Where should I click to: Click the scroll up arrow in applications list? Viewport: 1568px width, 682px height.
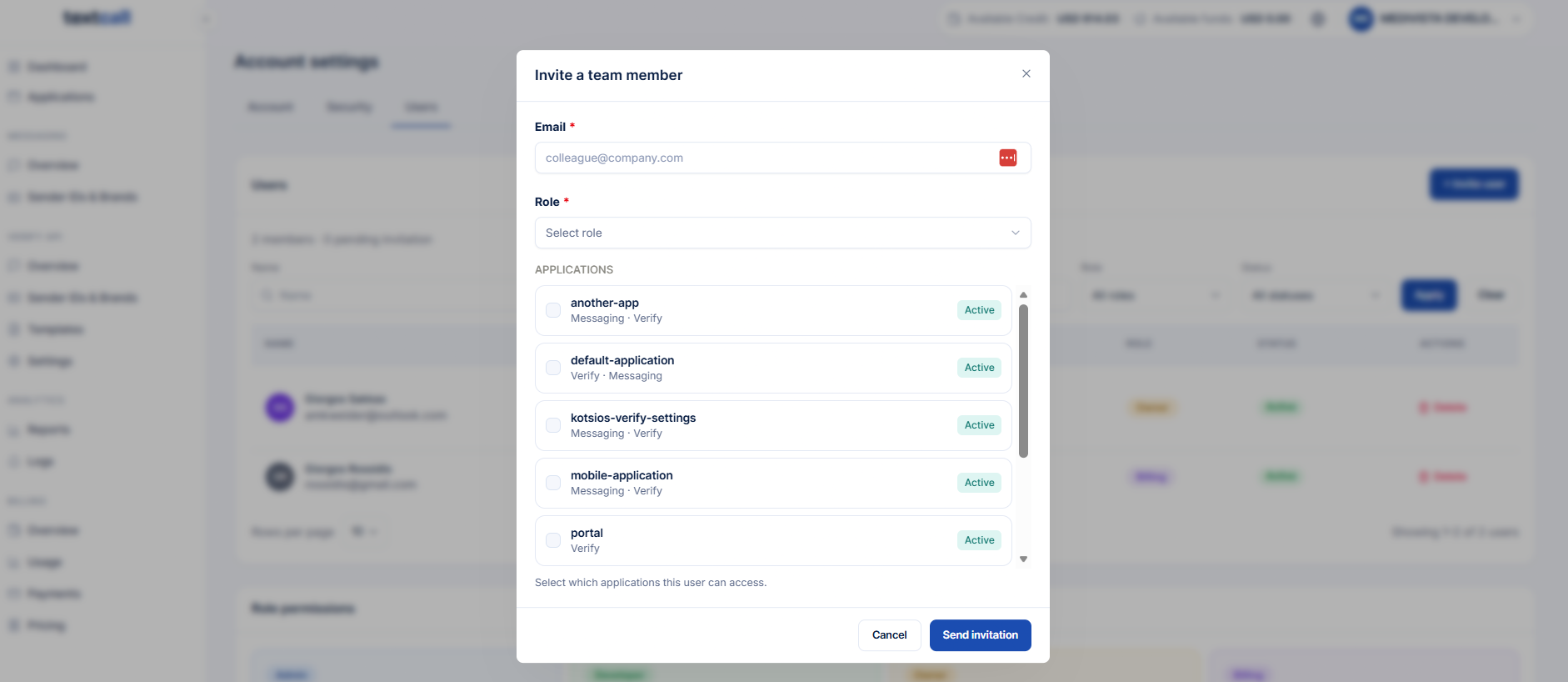pyautogui.click(x=1024, y=295)
